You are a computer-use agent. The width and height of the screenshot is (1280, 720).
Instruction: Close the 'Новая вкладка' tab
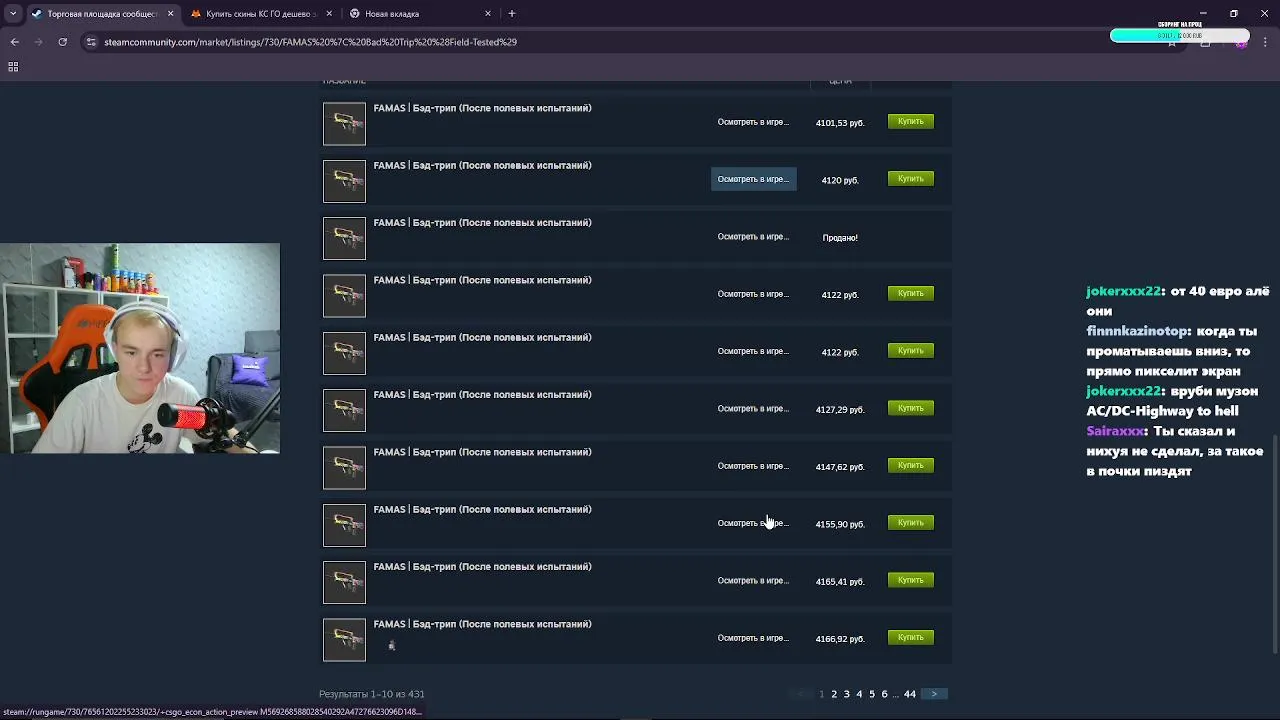click(488, 14)
